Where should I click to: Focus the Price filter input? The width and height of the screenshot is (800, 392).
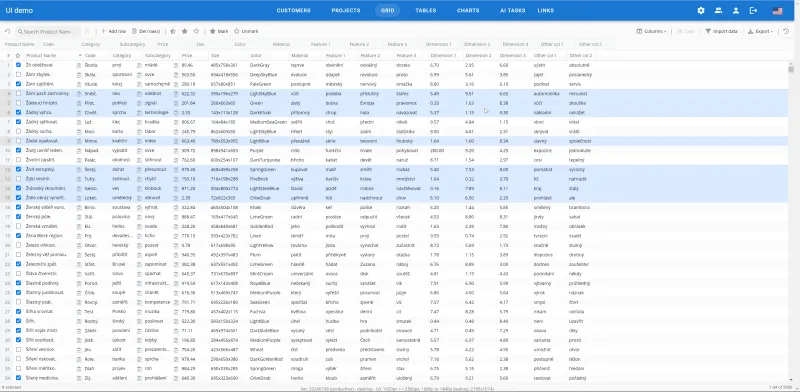[175, 44]
